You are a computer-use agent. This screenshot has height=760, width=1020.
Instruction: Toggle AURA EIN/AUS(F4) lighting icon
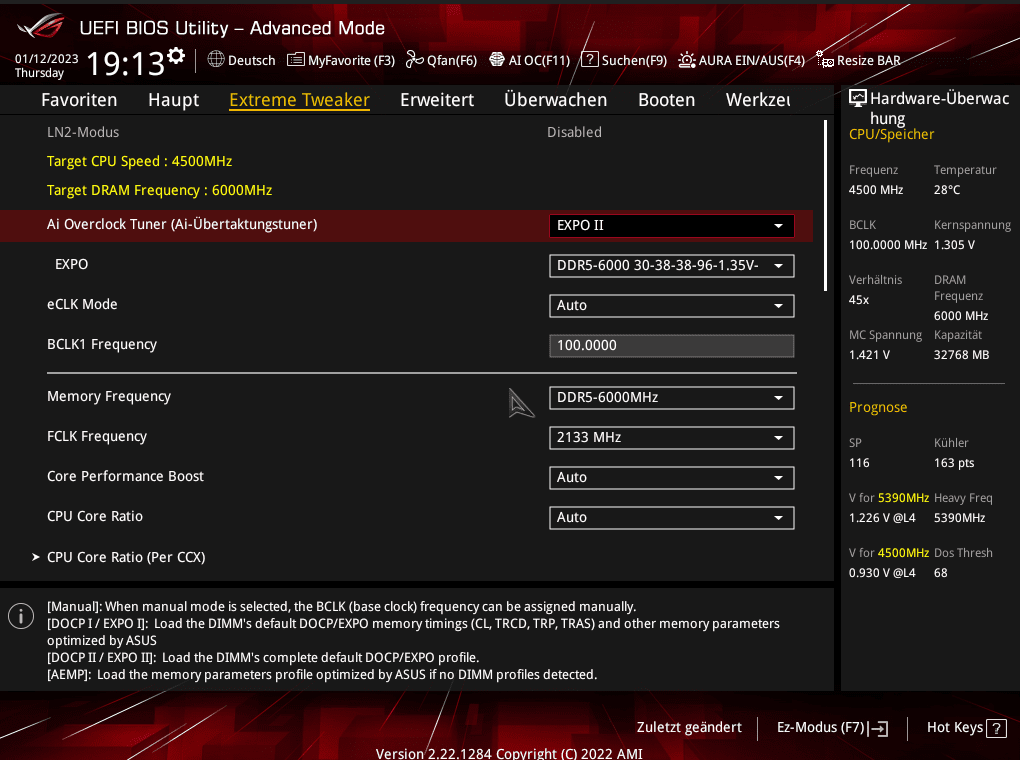[687, 60]
